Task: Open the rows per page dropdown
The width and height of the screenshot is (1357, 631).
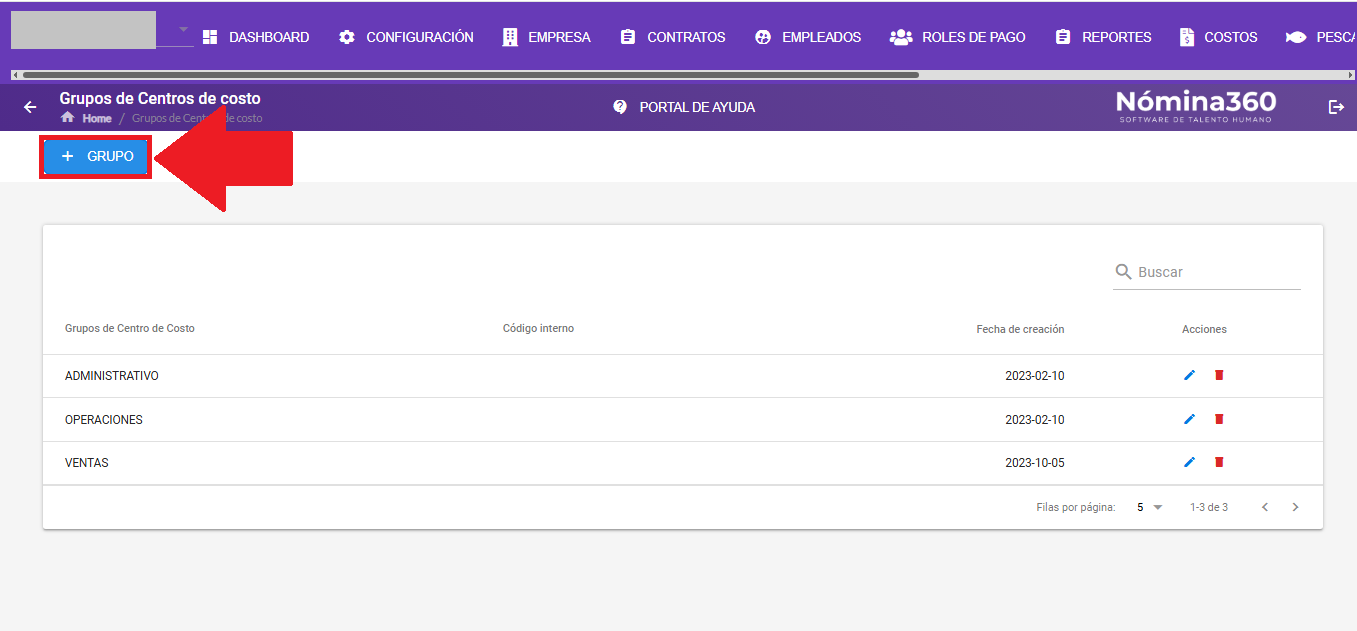Action: [1149, 507]
